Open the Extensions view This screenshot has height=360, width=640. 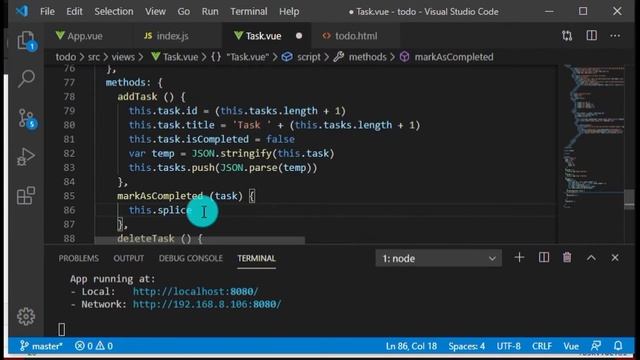pyautogui.click(x=26, y=195)
